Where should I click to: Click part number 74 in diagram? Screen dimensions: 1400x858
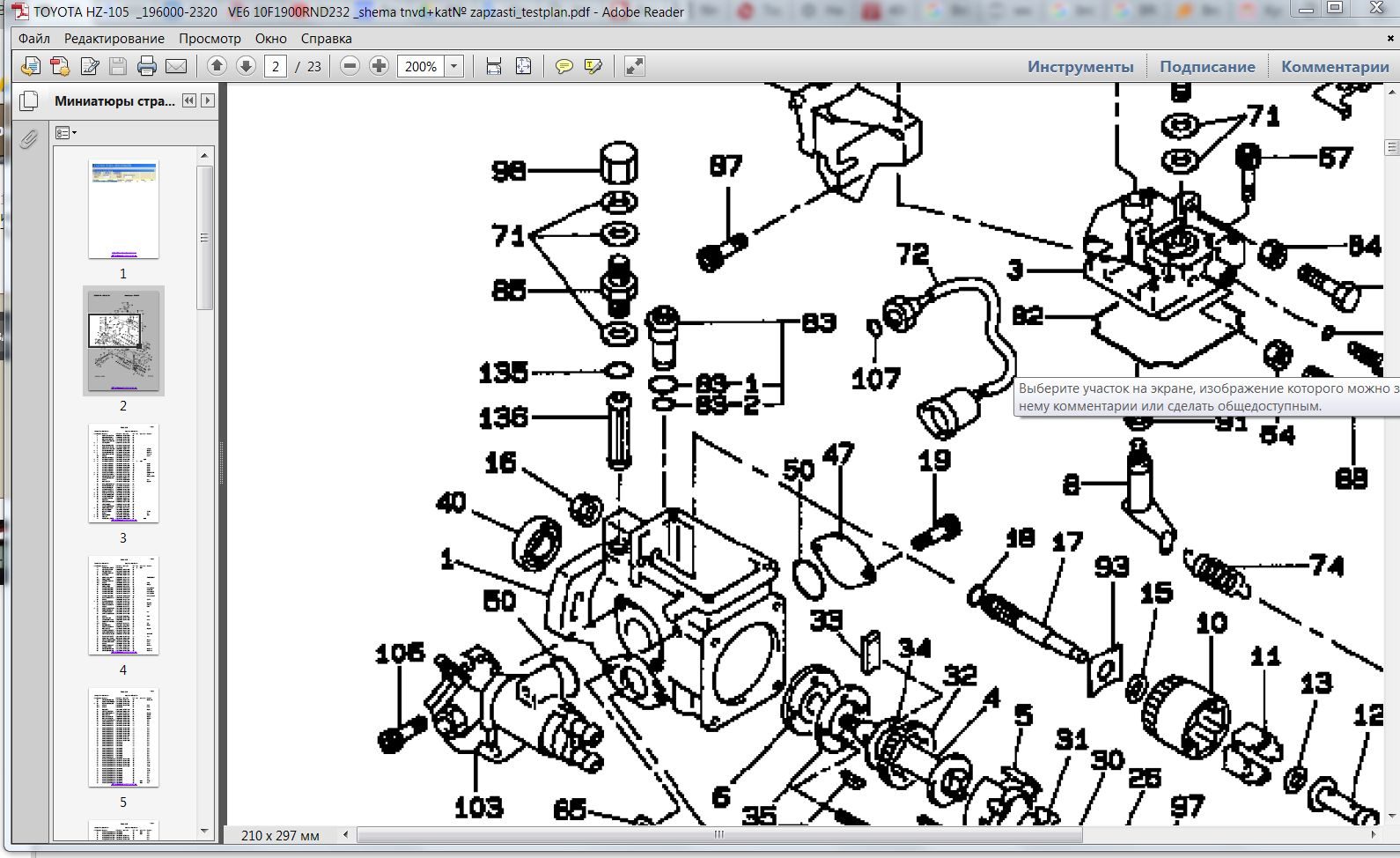pos(1327,566)
